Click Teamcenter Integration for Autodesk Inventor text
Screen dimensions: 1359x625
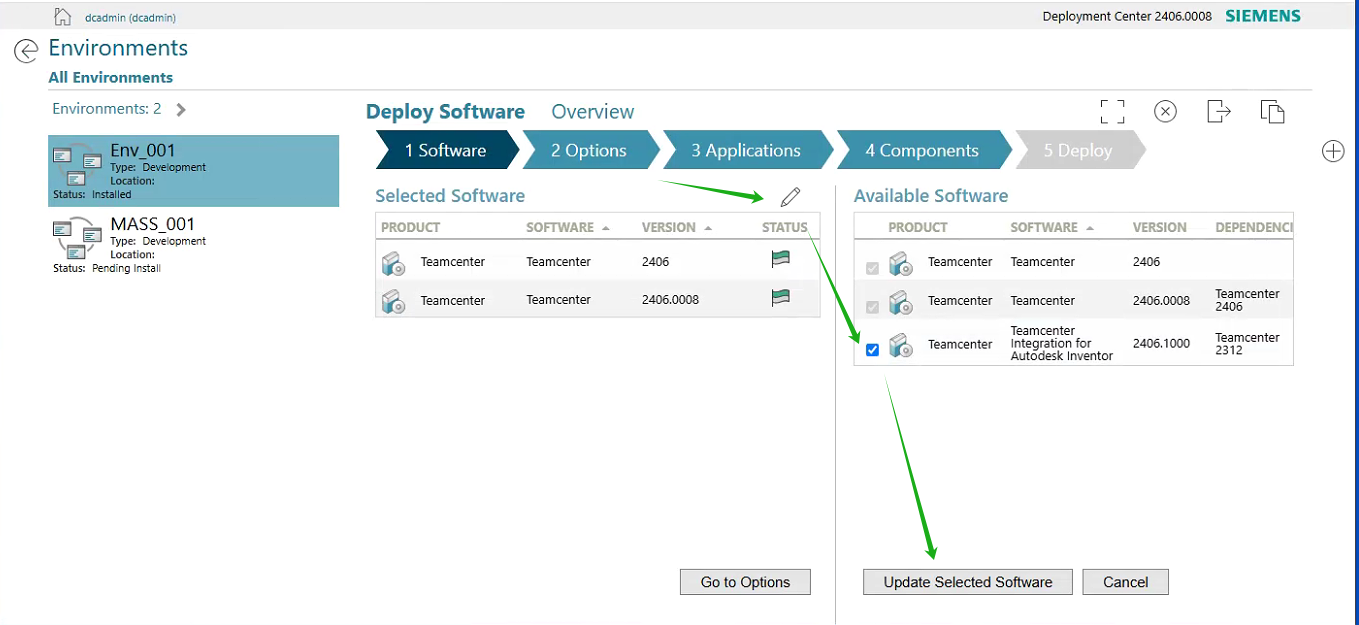pos(1061,344)
